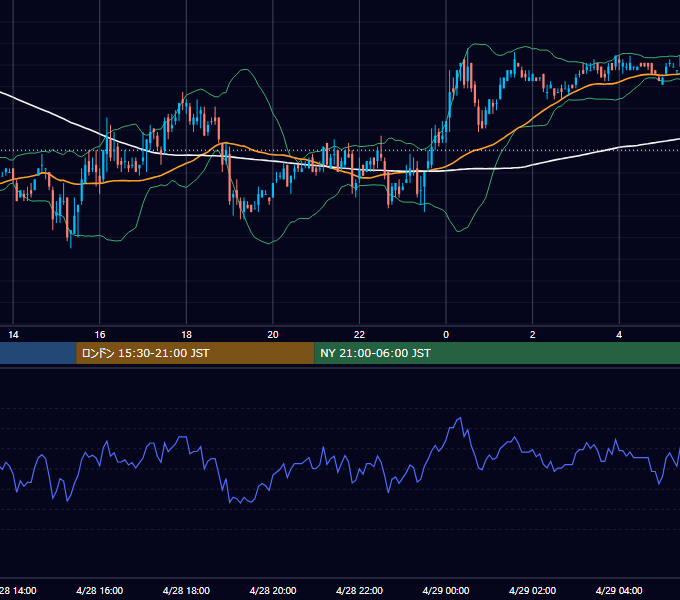Click the 4/29 00:00 time label
The image size is (680, 600).
[x=446, y=590]
